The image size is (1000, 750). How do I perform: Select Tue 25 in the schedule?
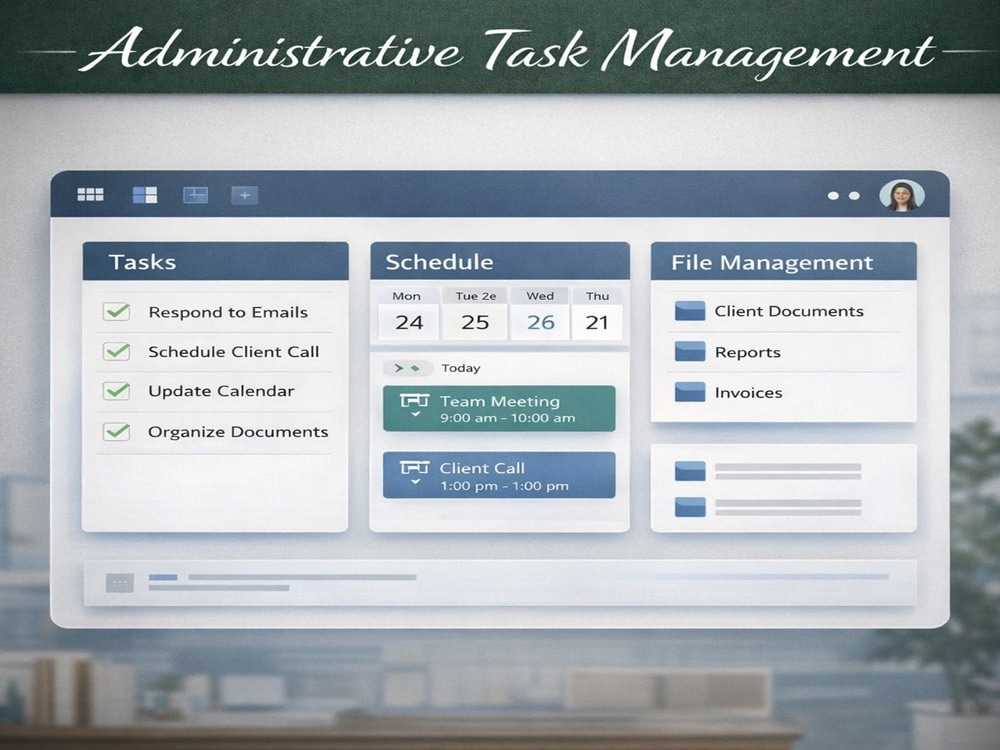tap(475, 314)
